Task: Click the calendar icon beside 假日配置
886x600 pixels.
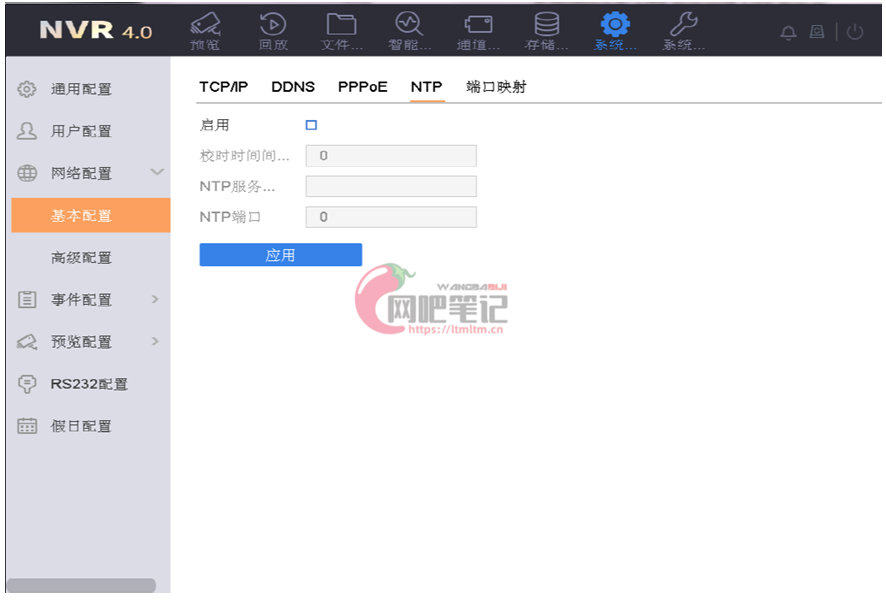Action: 27,426
